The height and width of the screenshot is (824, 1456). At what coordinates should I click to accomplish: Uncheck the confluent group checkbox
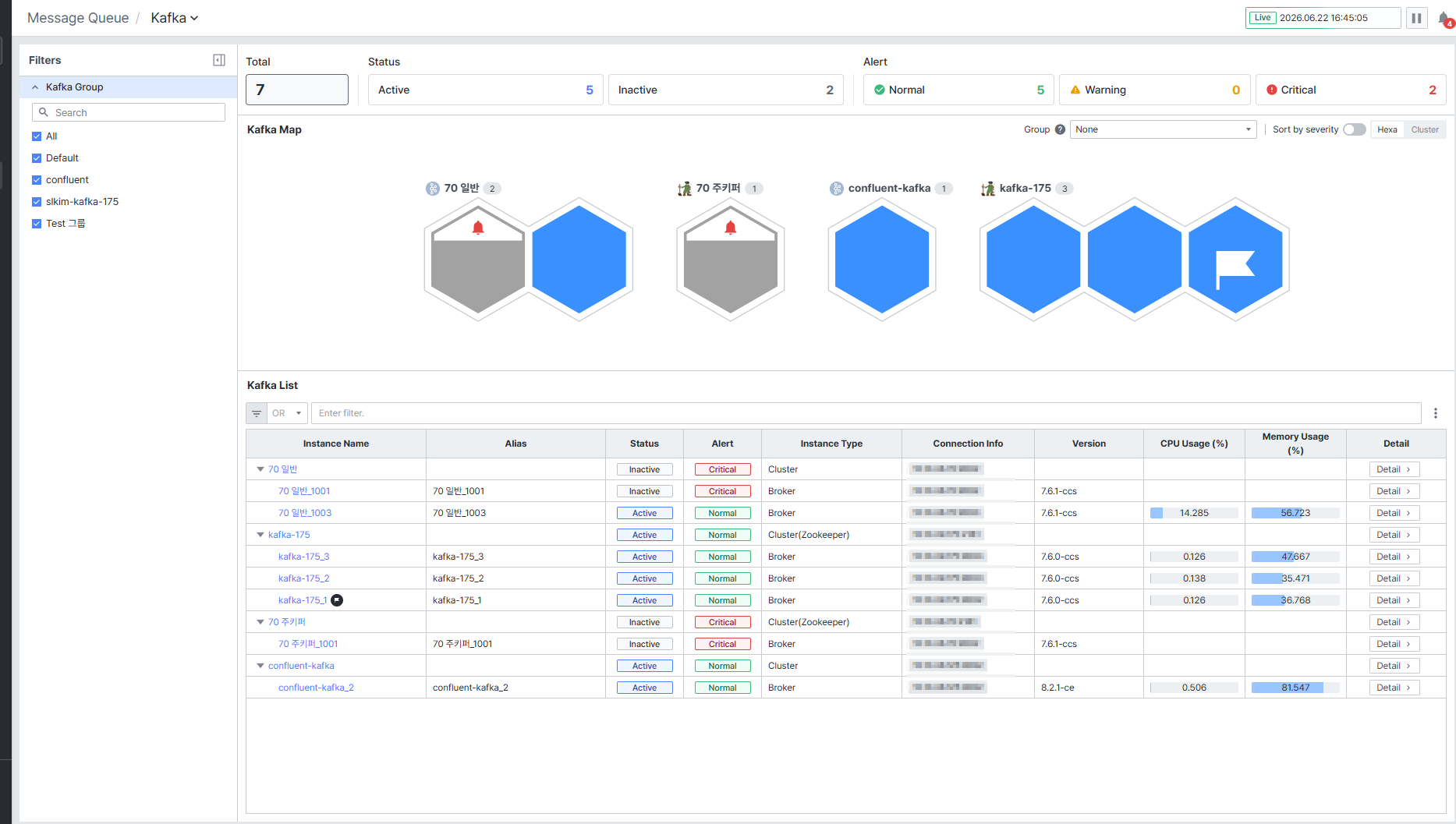pos(37,180)
